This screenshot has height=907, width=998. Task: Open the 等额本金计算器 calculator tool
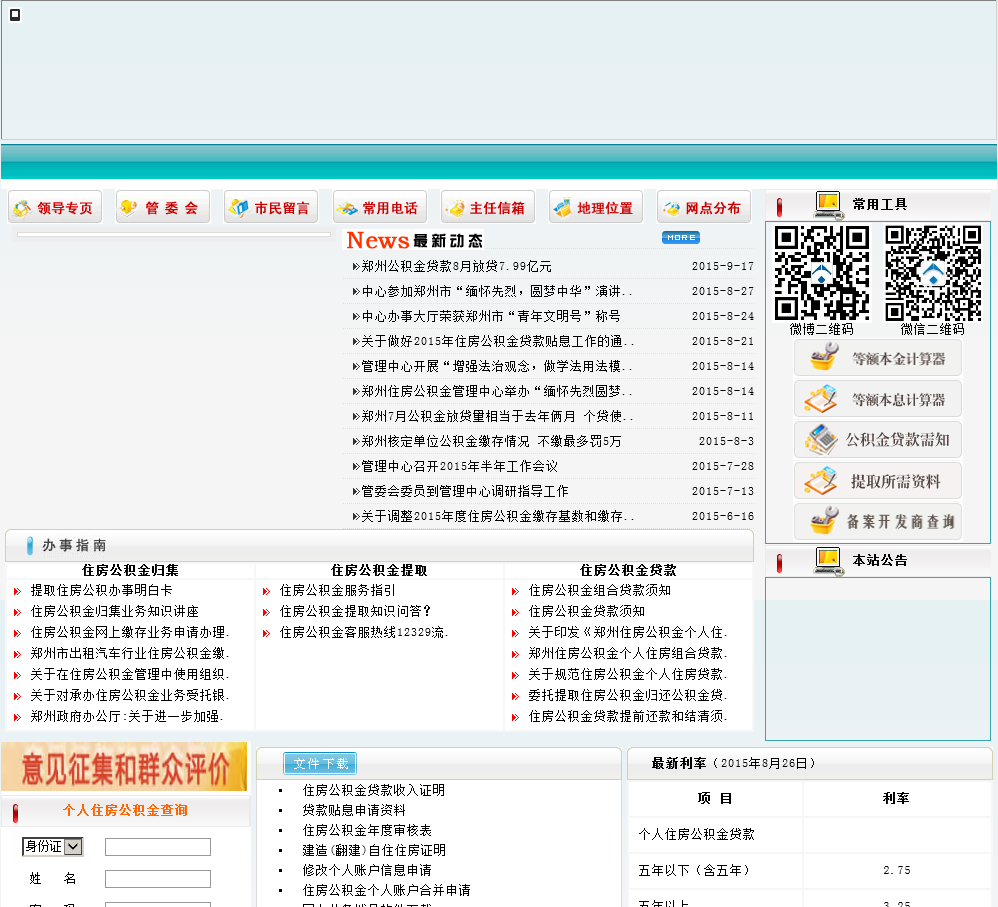(877, 358)
